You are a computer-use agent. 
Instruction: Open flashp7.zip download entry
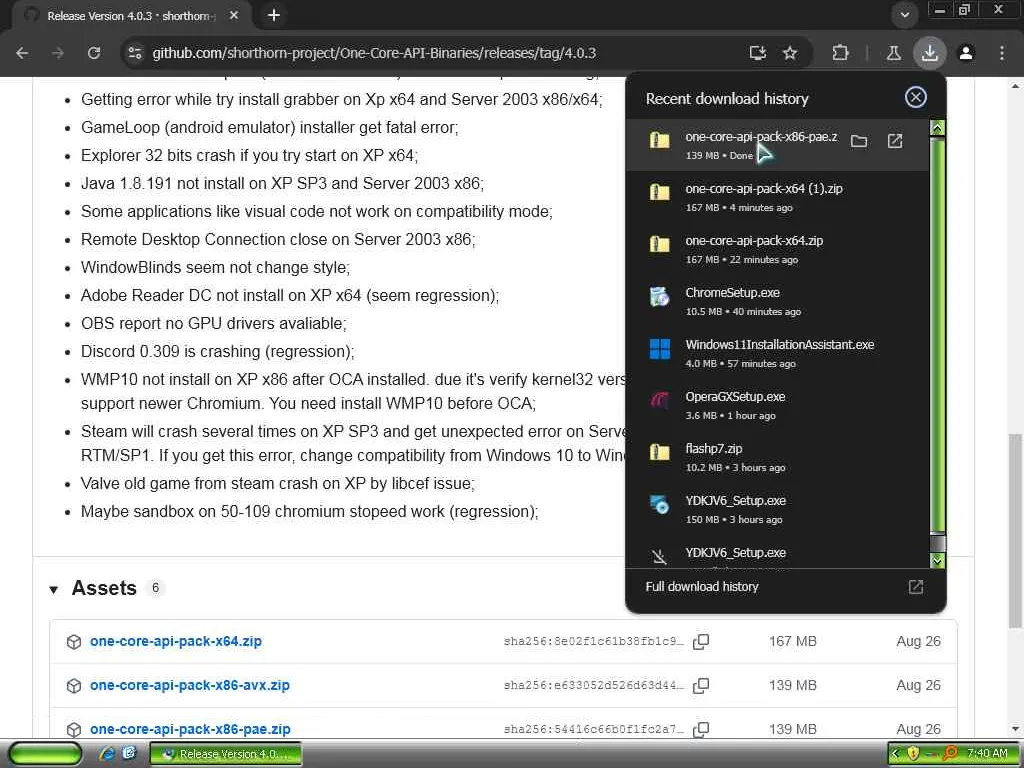click(x=777, y=457)
